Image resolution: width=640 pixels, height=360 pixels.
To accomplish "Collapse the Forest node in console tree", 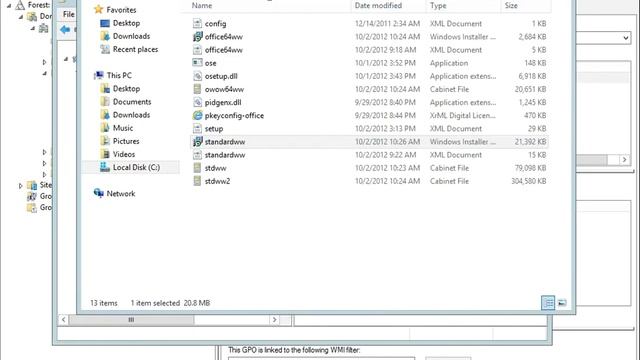I will 9,6.
